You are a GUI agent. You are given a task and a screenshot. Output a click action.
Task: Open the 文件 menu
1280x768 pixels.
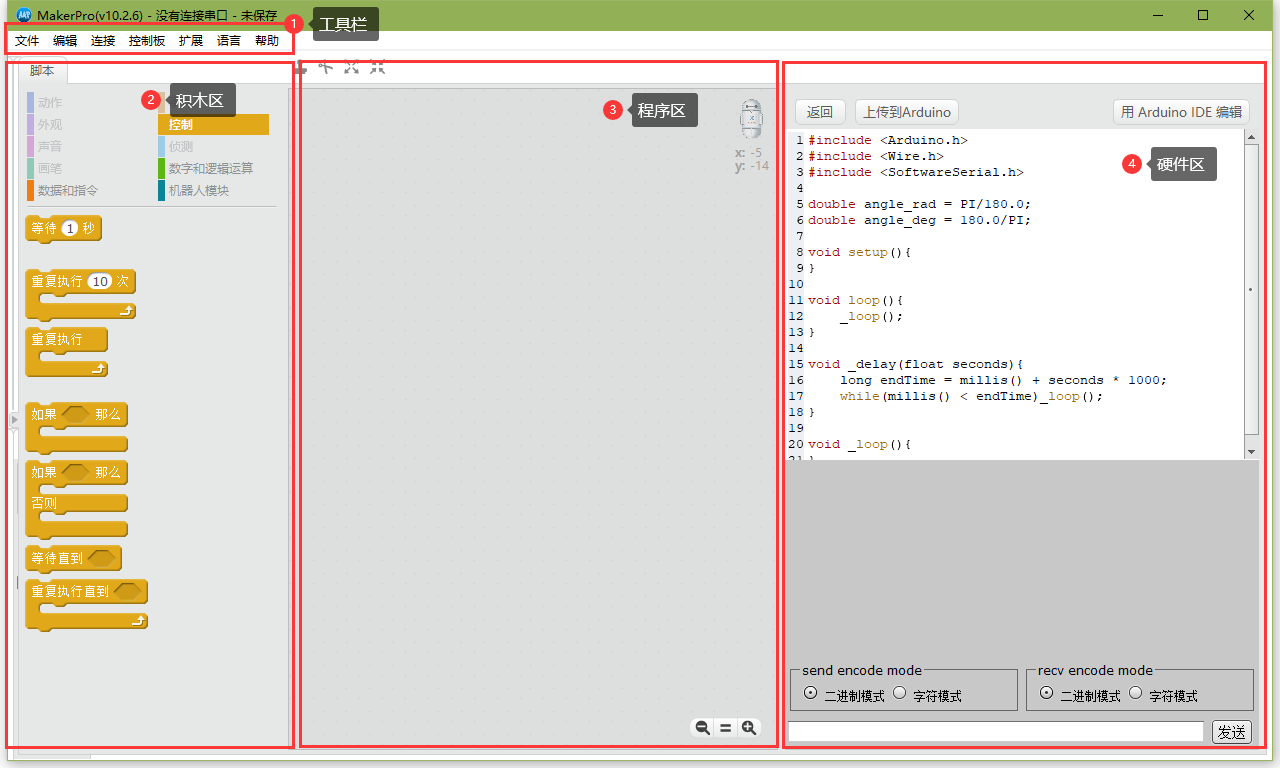click(27, 40)
